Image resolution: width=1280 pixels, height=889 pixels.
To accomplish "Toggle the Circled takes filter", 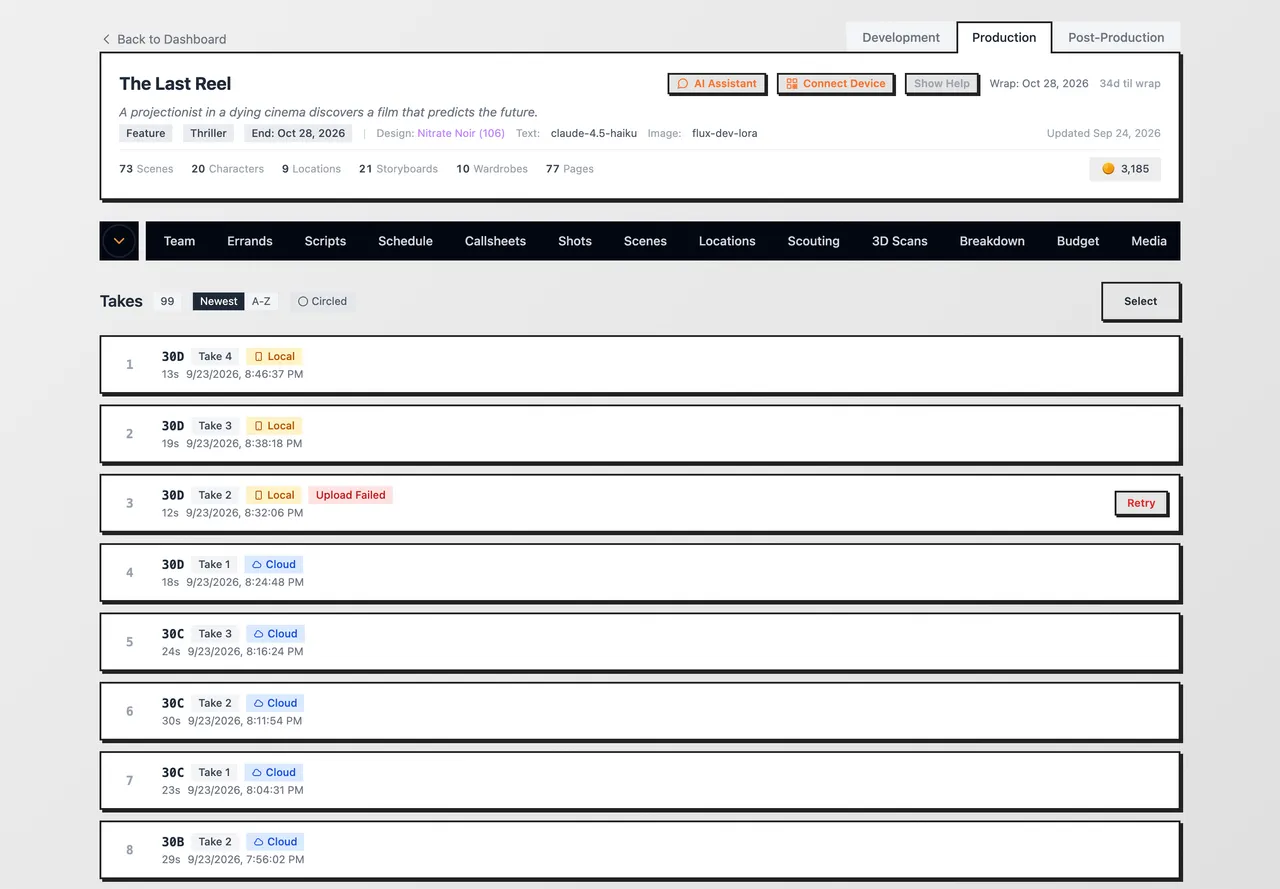I will click(x=322, y=301).
